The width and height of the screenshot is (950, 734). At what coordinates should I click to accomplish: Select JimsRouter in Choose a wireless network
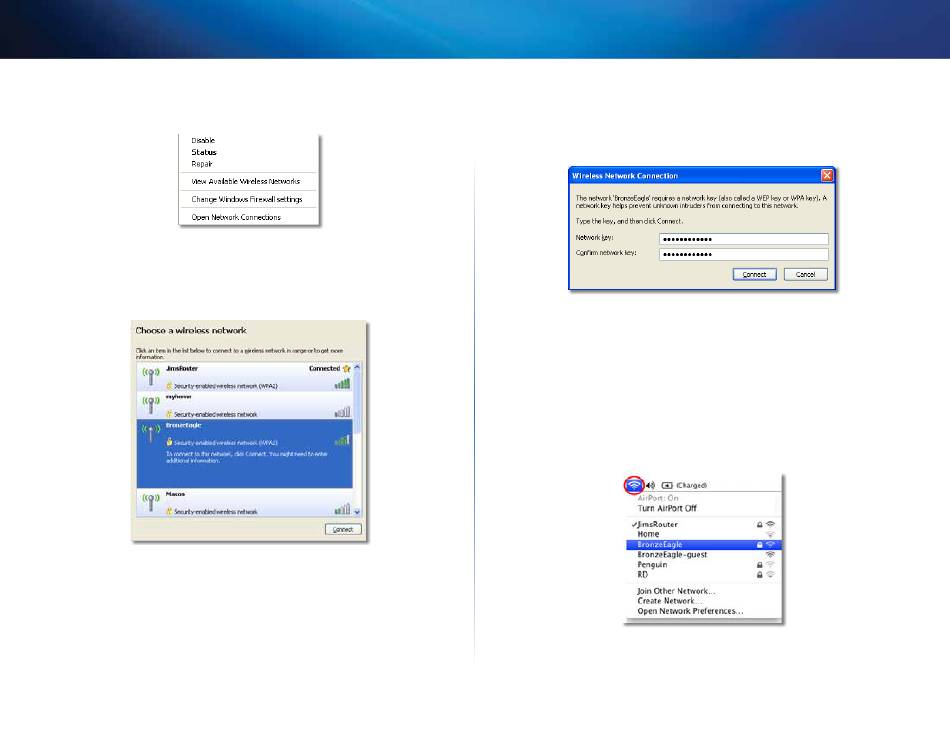(244, 376)
